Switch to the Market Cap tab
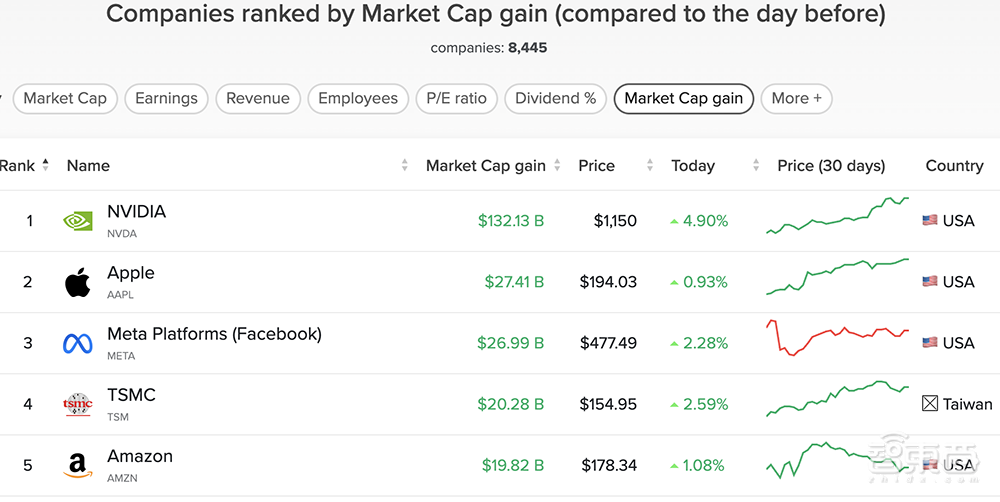The image size is (1000, 502). click(x=65, y=98)
